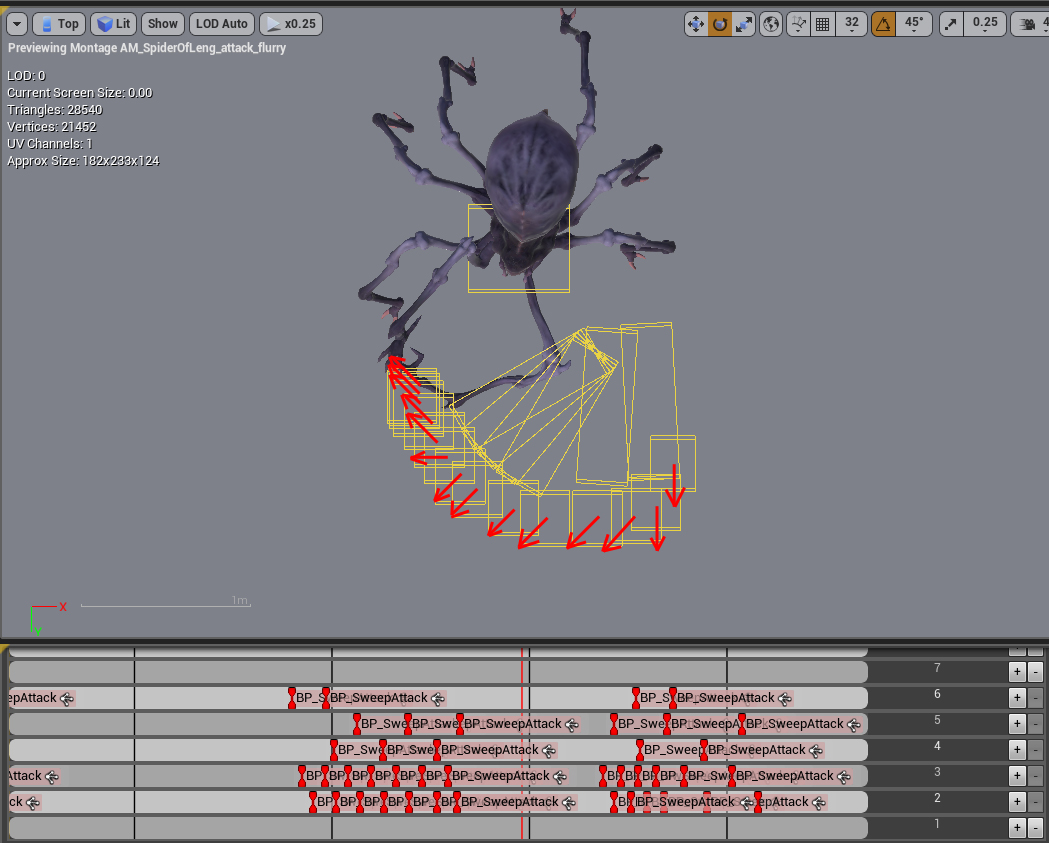
Task: Toggle rotation angle snapping
Action: click(x=883, y=24)
